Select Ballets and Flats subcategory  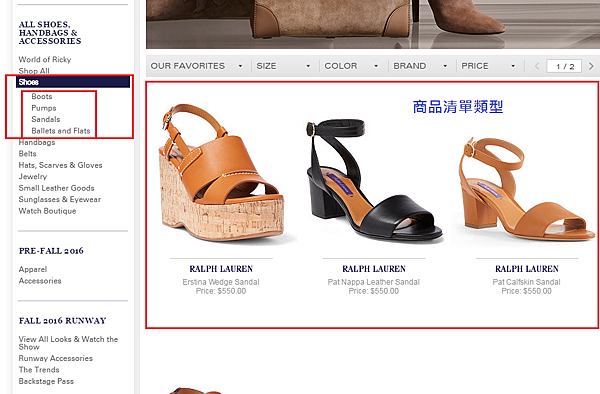point(60,131)
